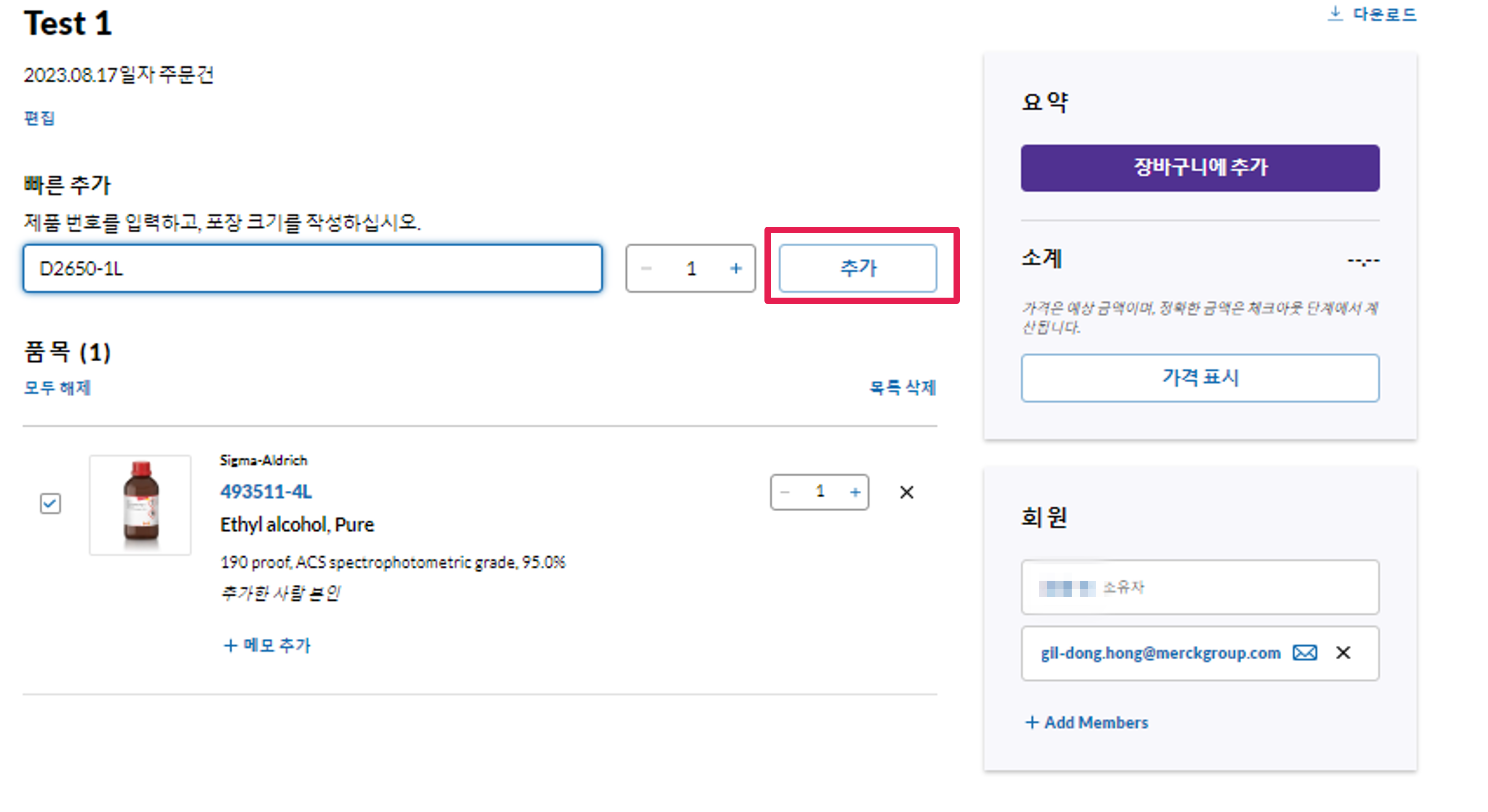Click + Add Members link
This screenshot has width=1488, height=812.
[x=1087, y=722]
